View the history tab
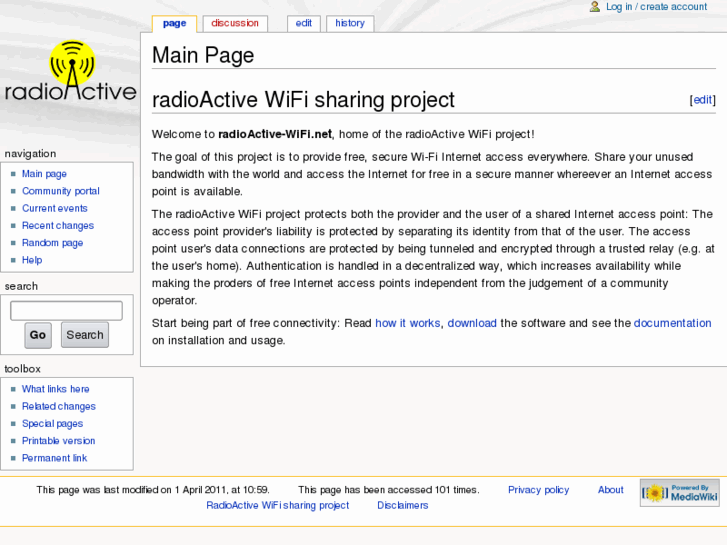Screen dimensions: 727x545 [350, 23]
